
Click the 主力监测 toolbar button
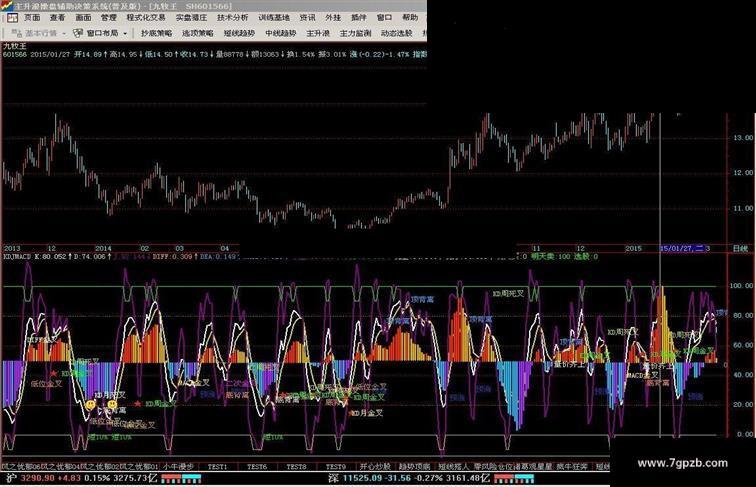(x=355, y=33)
